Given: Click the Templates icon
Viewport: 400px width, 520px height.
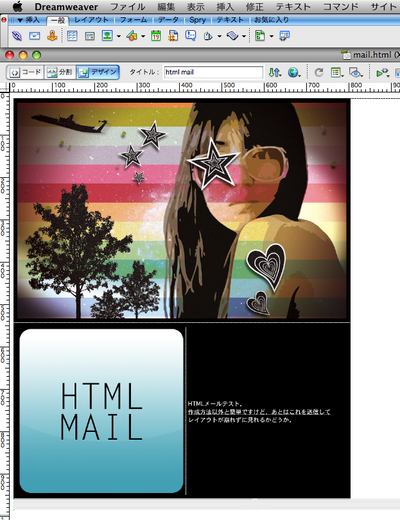Looking at the screenshot, I should (260, 36).
